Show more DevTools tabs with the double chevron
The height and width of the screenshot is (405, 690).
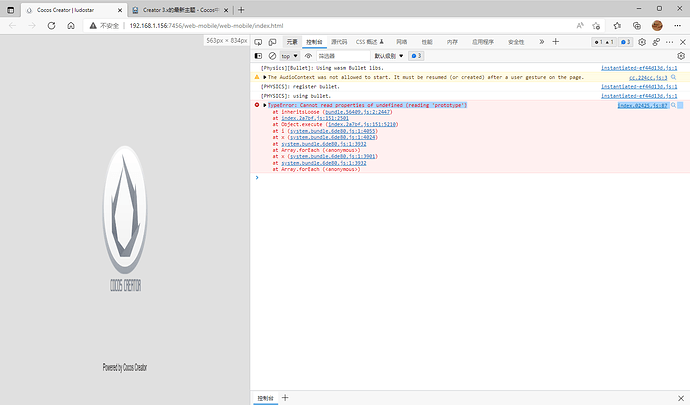pyautogui.click(x=541, y=41)
